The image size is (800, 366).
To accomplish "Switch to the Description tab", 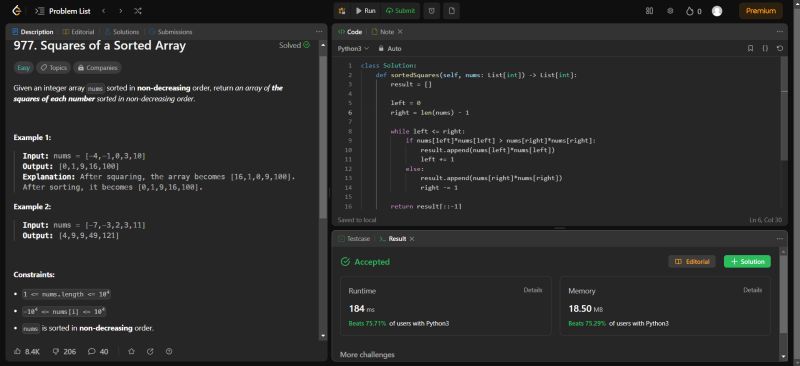I will (33, 32).
